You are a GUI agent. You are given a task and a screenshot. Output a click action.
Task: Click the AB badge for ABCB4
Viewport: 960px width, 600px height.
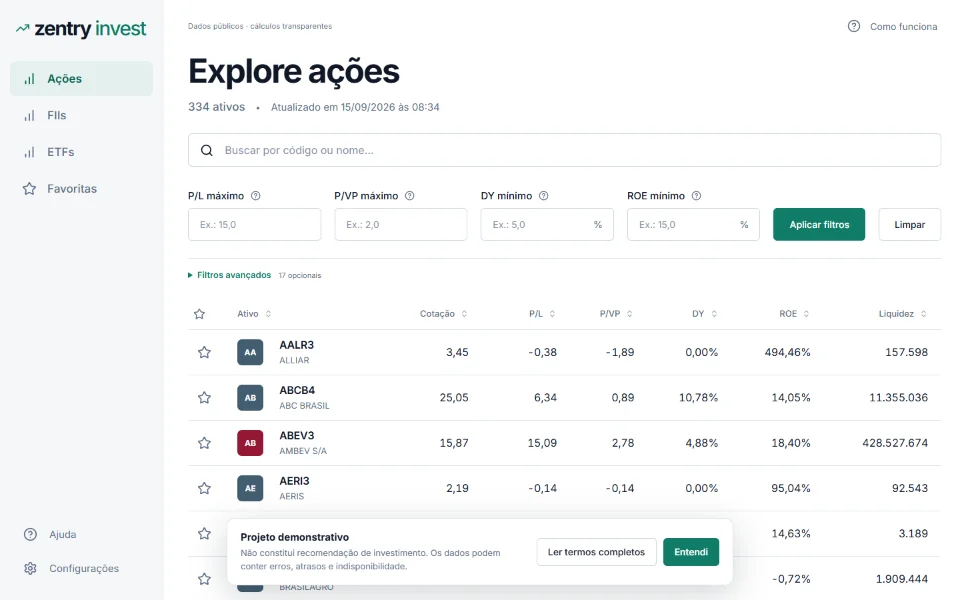point(250,397)
